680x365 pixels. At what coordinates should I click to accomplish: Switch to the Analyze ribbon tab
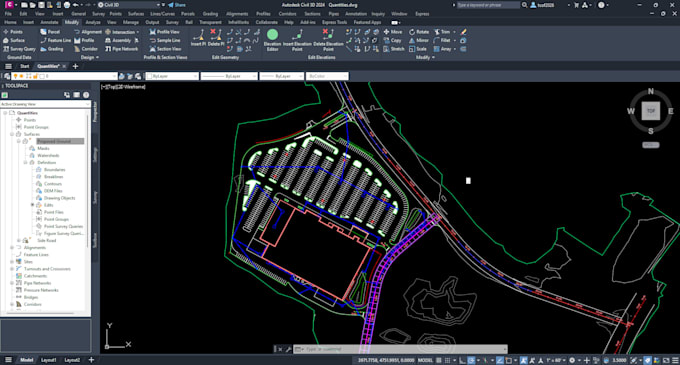point(93,22)
